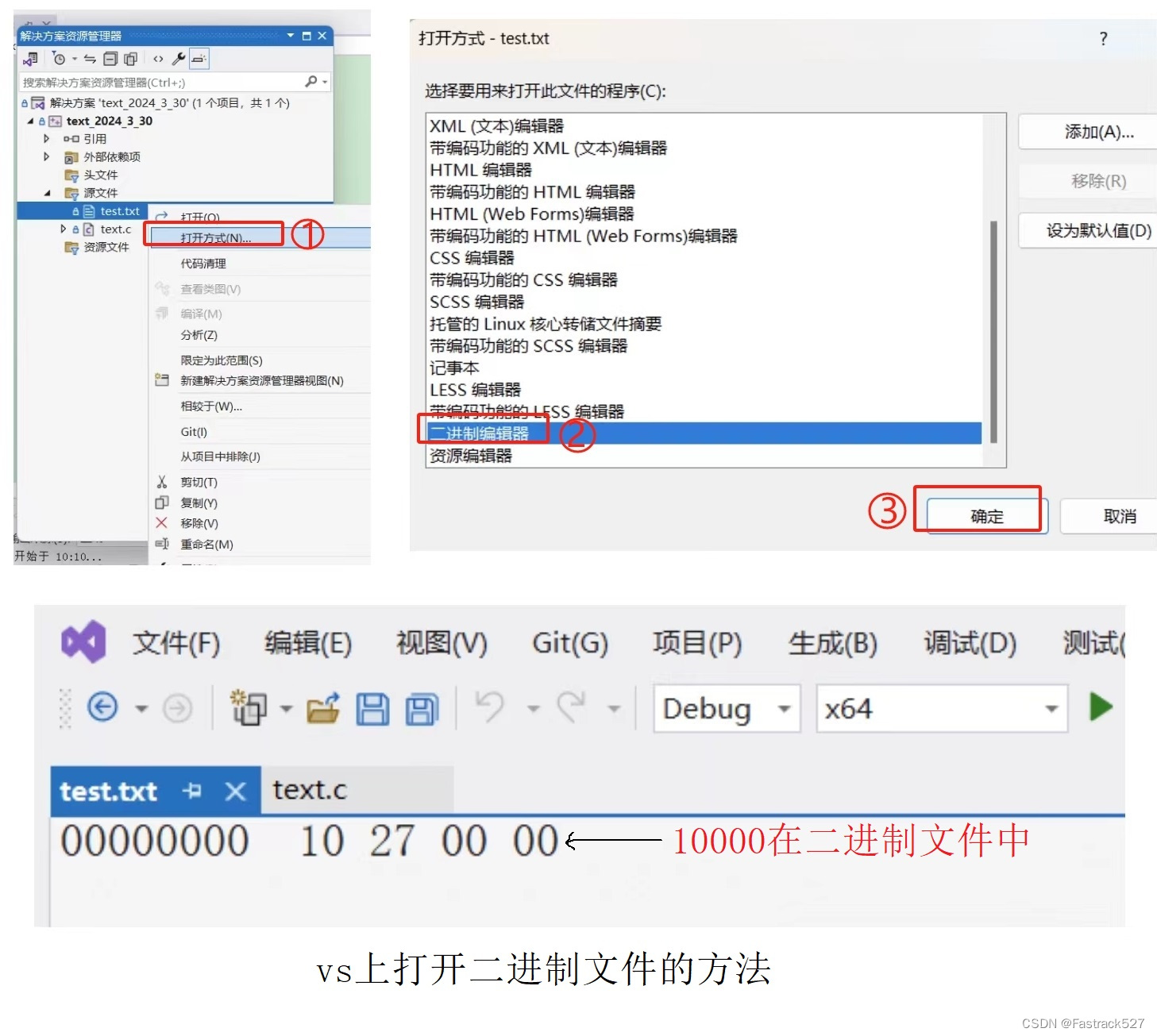Expand the text.c file node
Screen dimensions: 1157x1036
click(64, 229)
